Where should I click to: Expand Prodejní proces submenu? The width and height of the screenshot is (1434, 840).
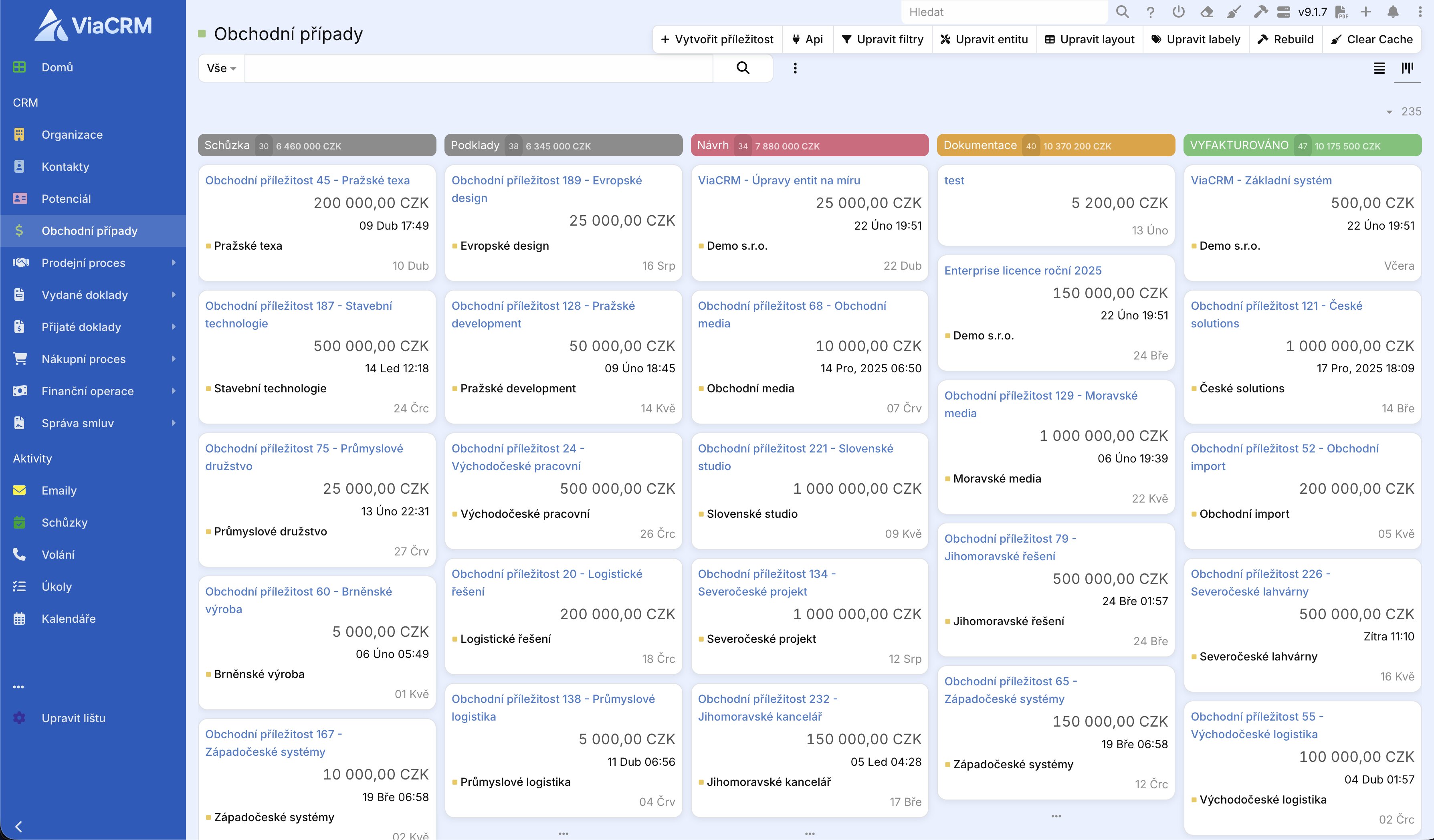pos(174,262)
